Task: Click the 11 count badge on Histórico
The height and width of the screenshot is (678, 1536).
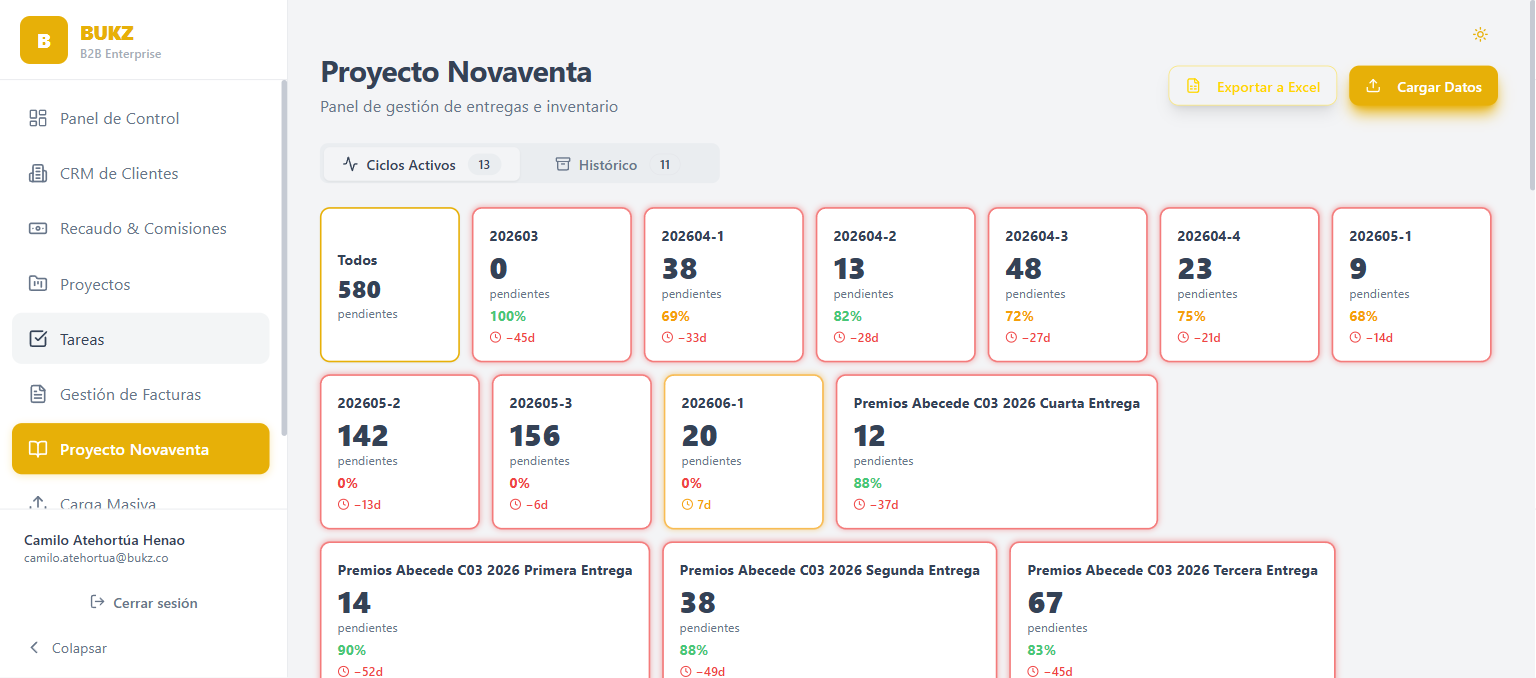Action: click(665, 164)
